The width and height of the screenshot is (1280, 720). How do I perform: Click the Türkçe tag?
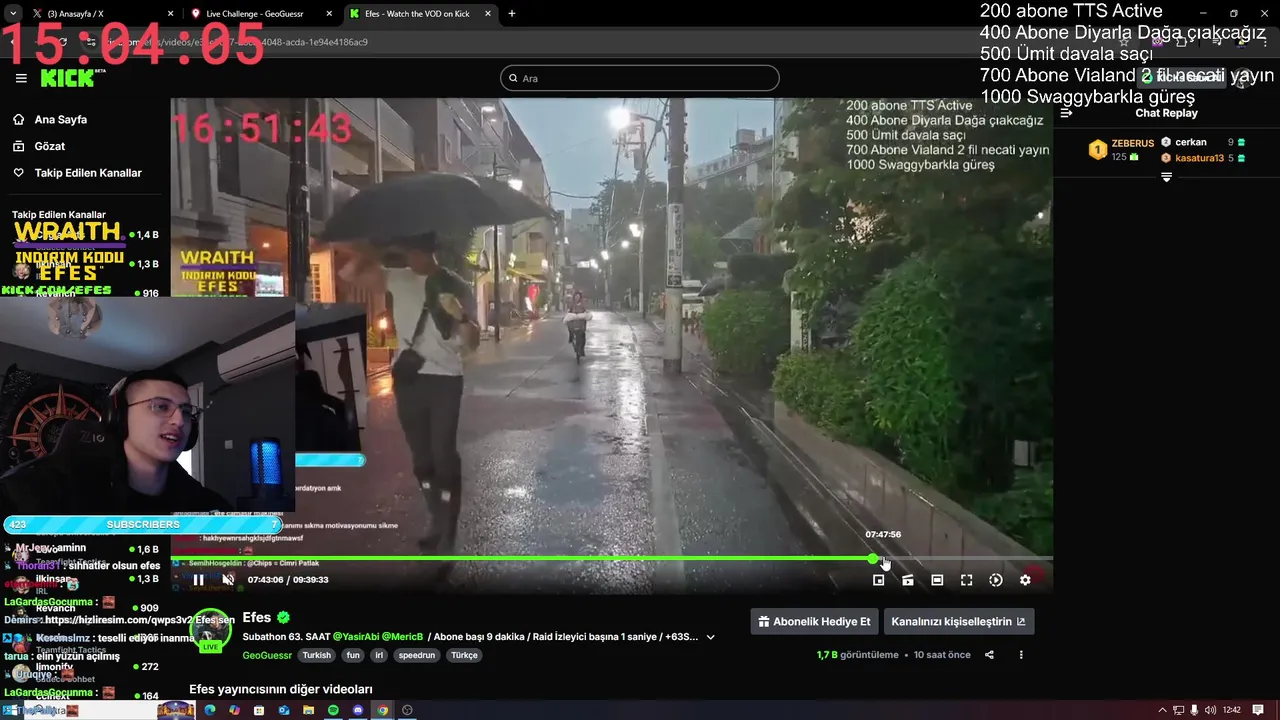[x=464, y=655]
